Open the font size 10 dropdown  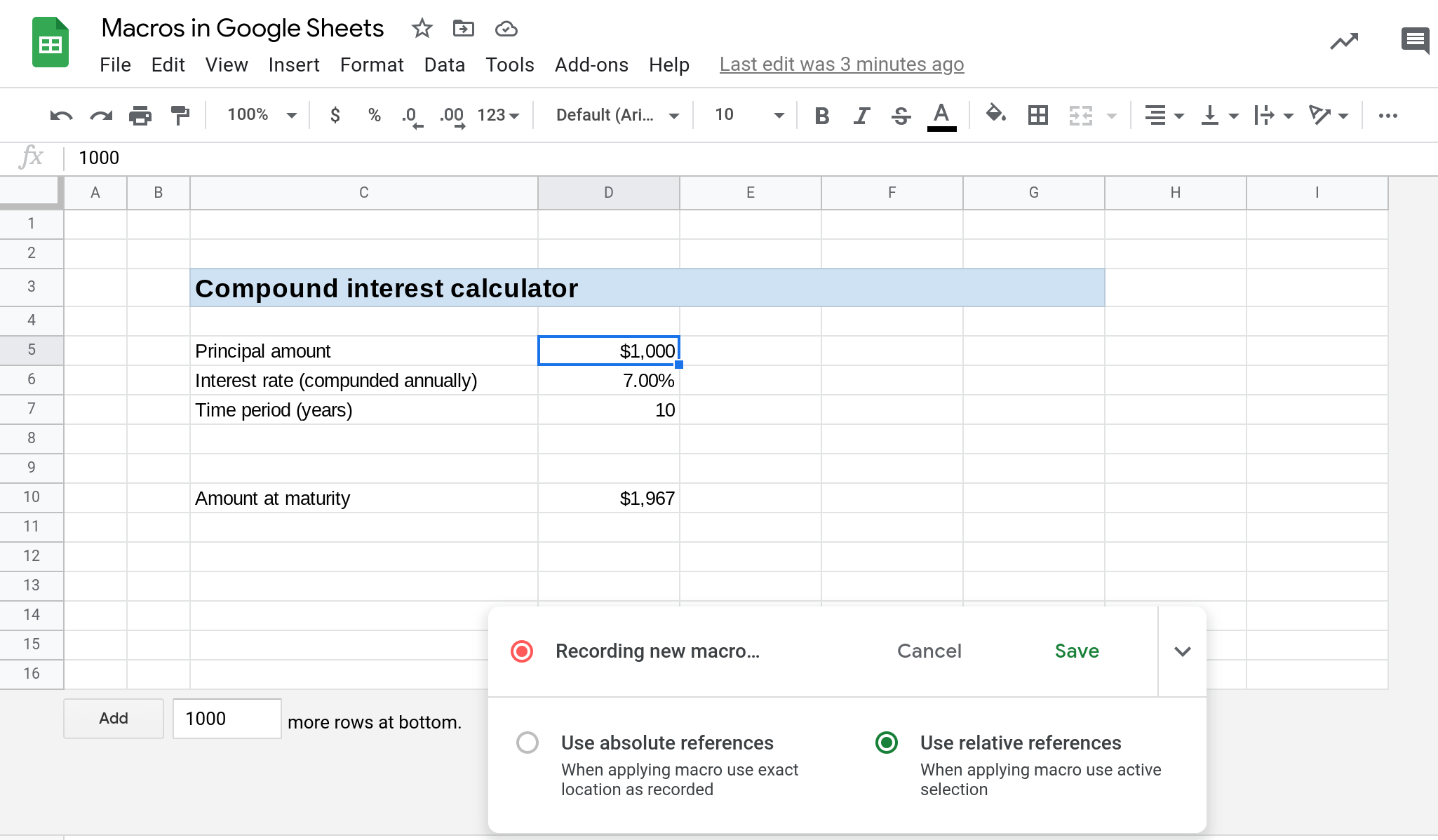748,115
